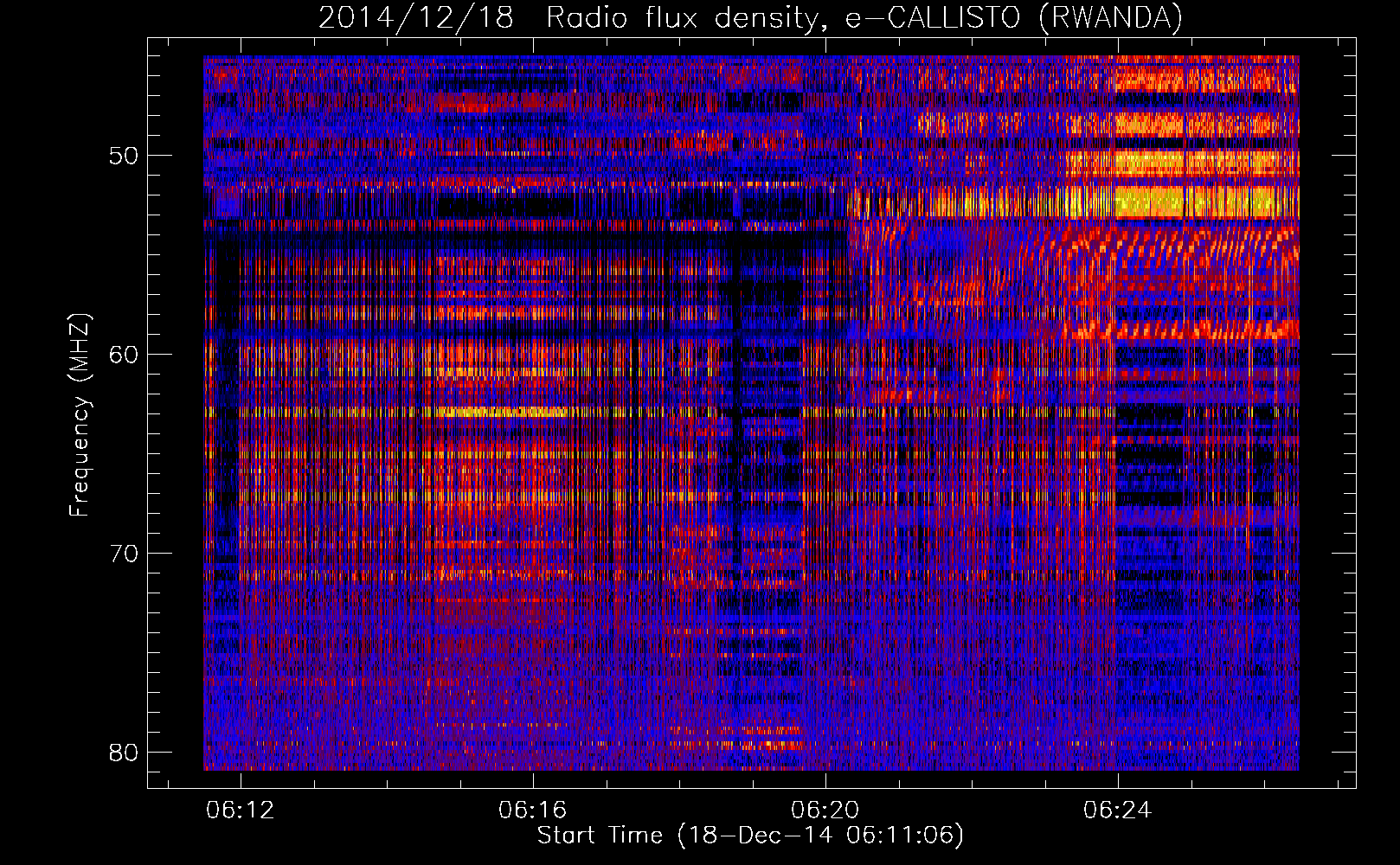Click the time tick label "06:12"
1400x865 pixels.
click(241, 810)
